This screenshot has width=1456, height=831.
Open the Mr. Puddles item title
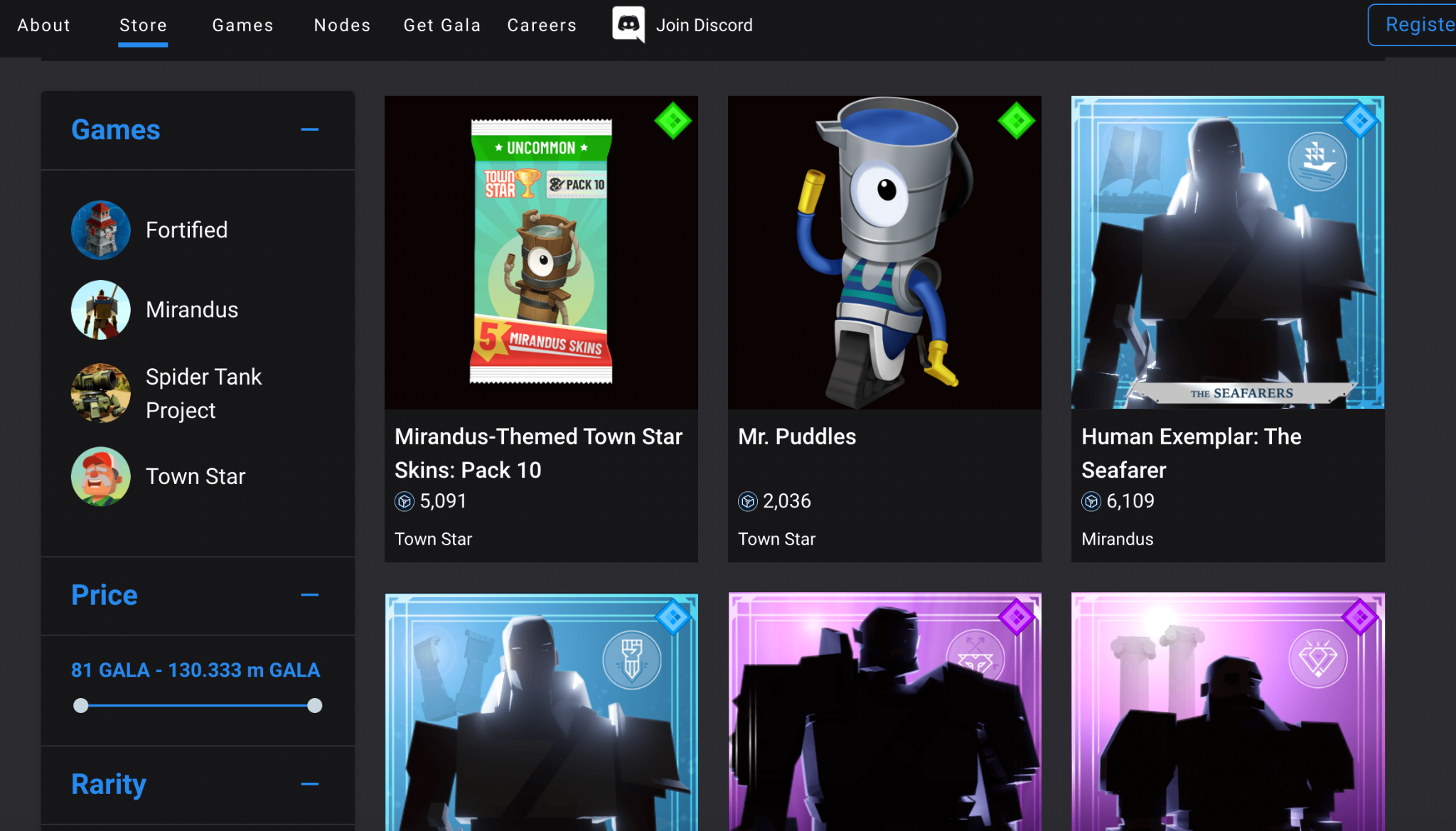tap(797, 436)
